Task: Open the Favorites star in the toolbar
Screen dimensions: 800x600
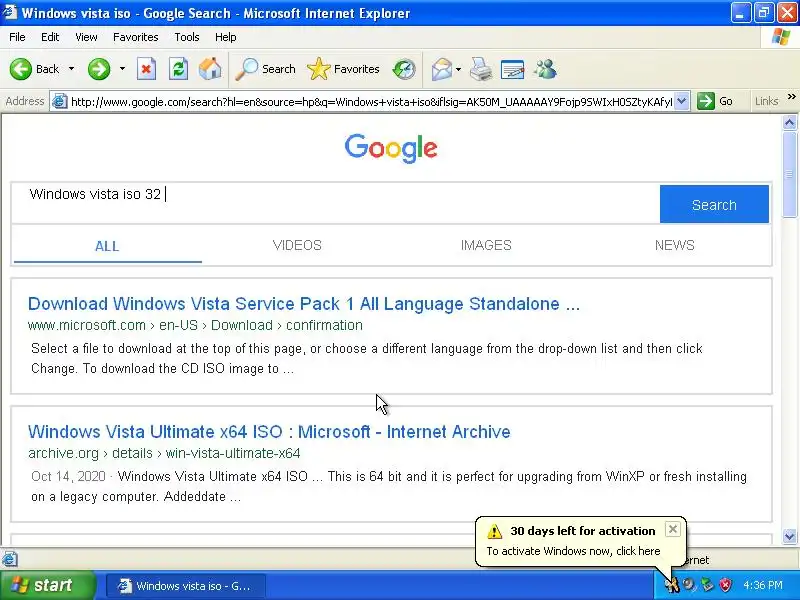Action: (x=343, y=69)
